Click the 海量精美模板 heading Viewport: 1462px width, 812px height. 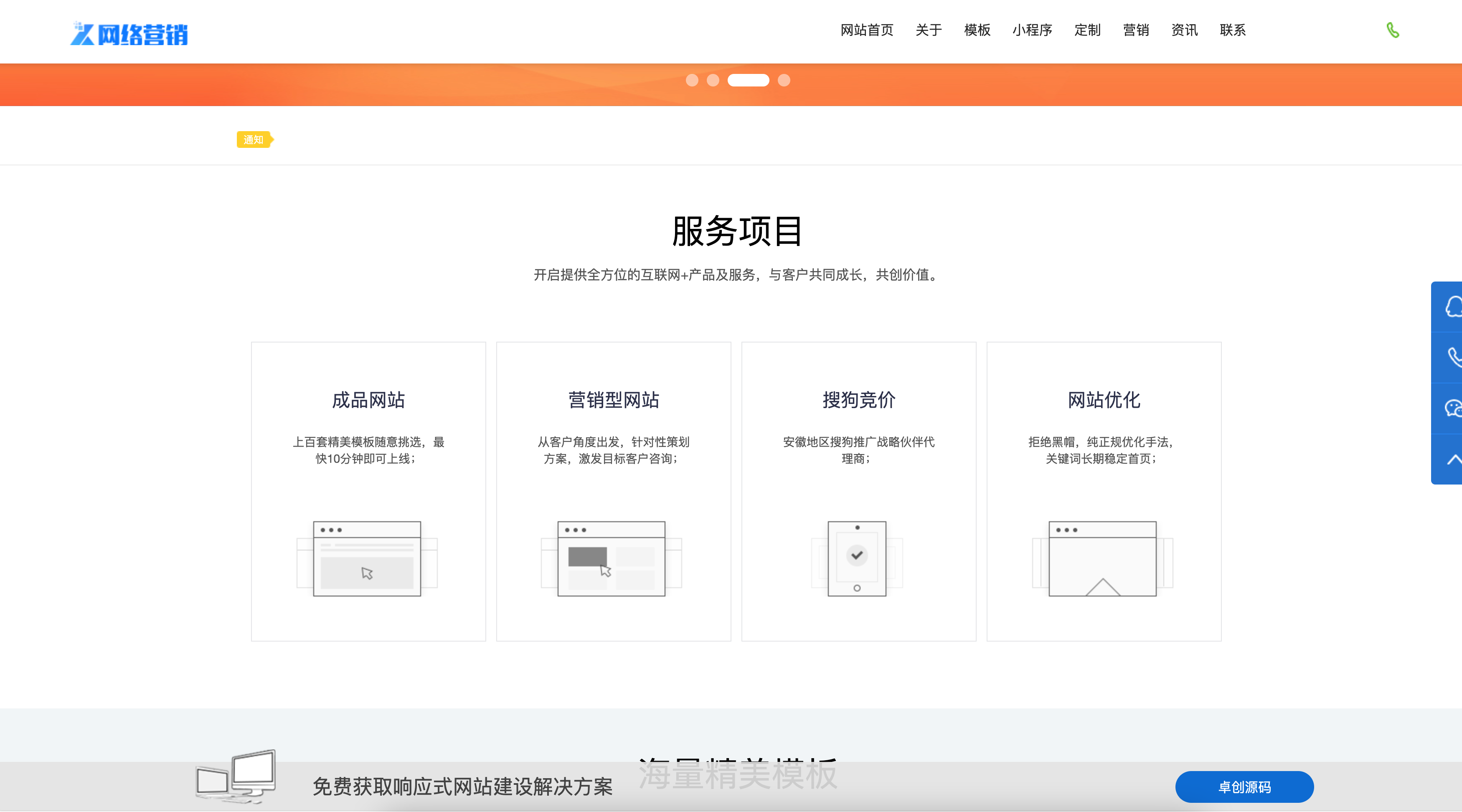coord(737,774)
